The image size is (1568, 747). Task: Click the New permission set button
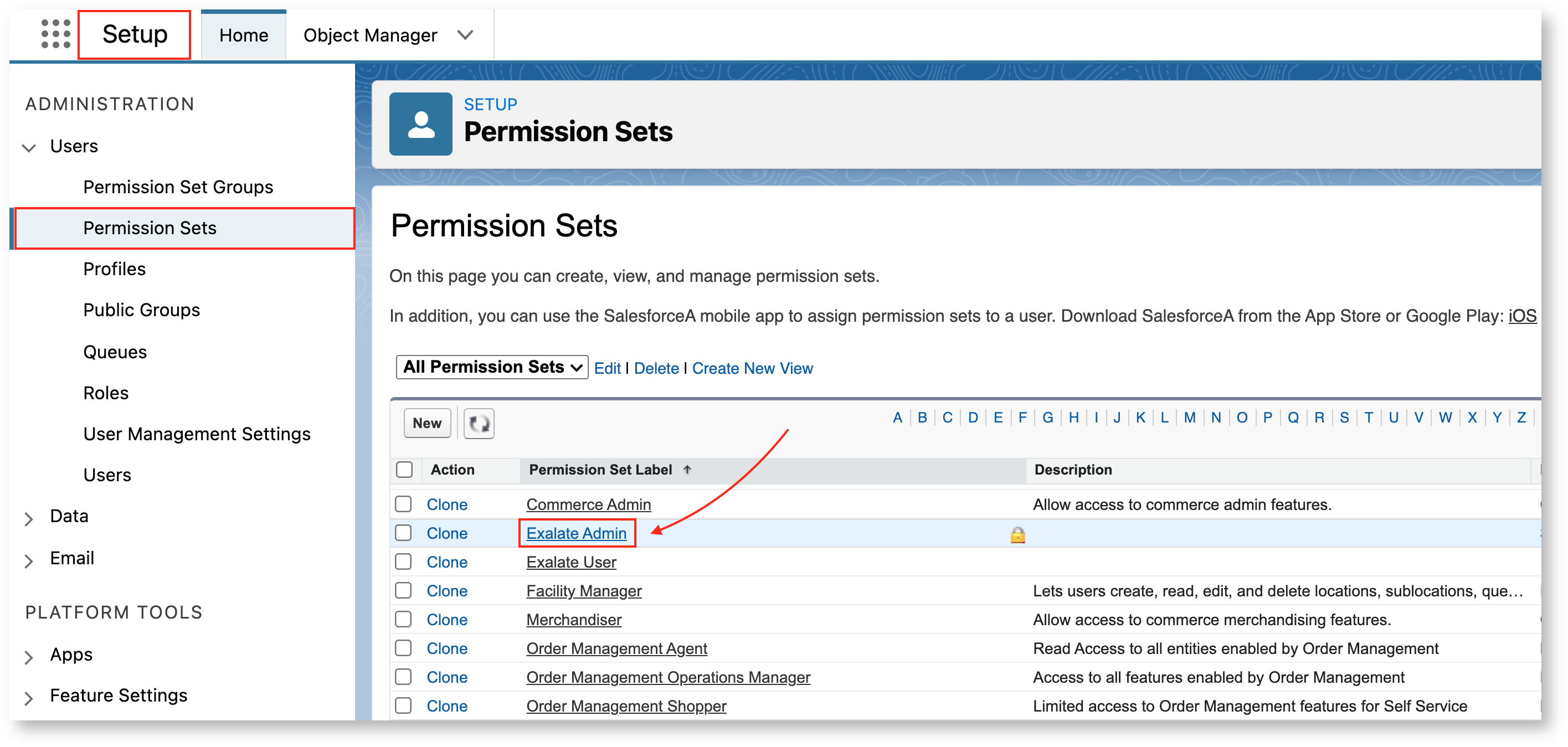[426, 423]
